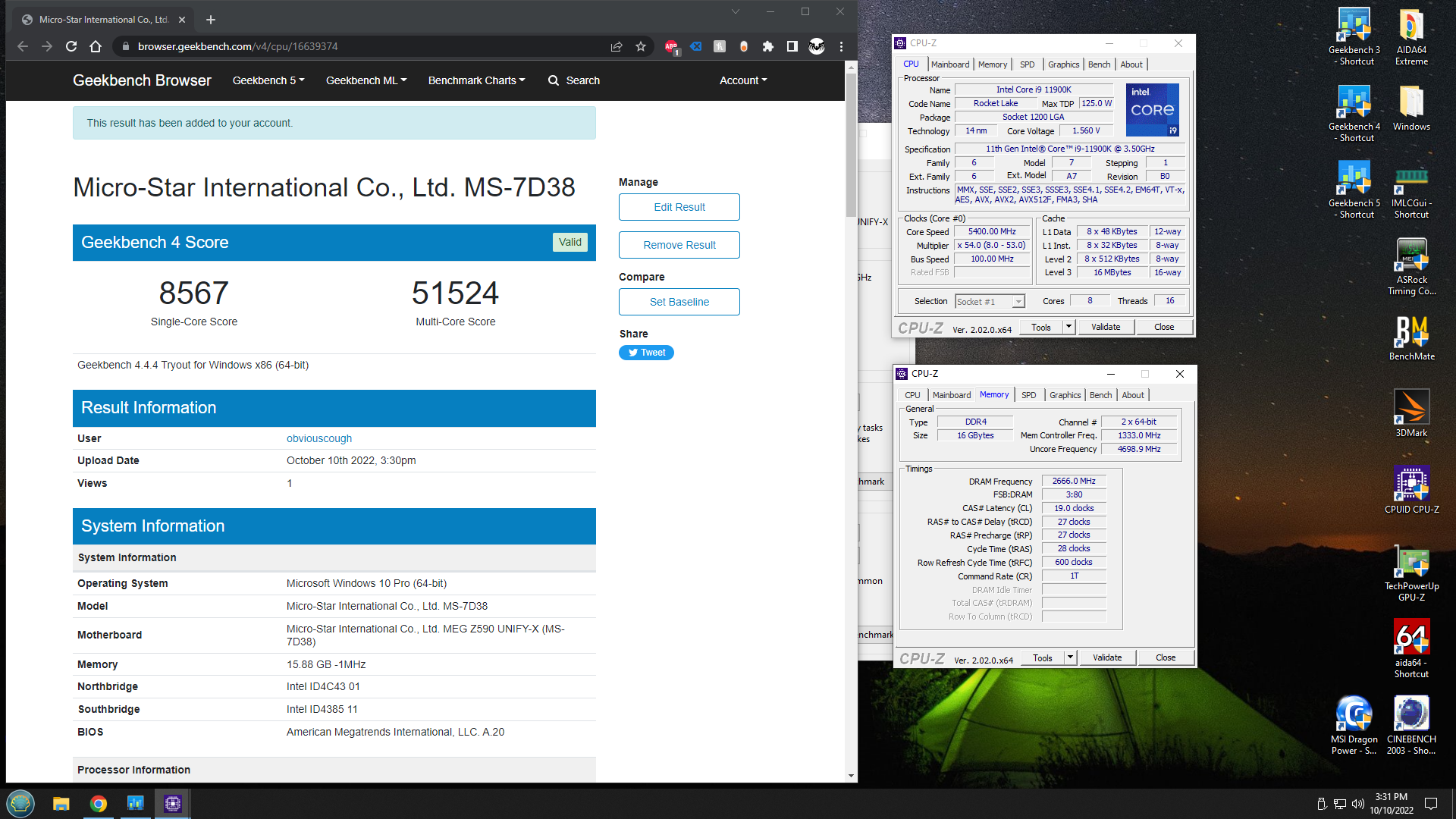Launch MSI Dragon Power desktop icon

(x=1354, y=726)
